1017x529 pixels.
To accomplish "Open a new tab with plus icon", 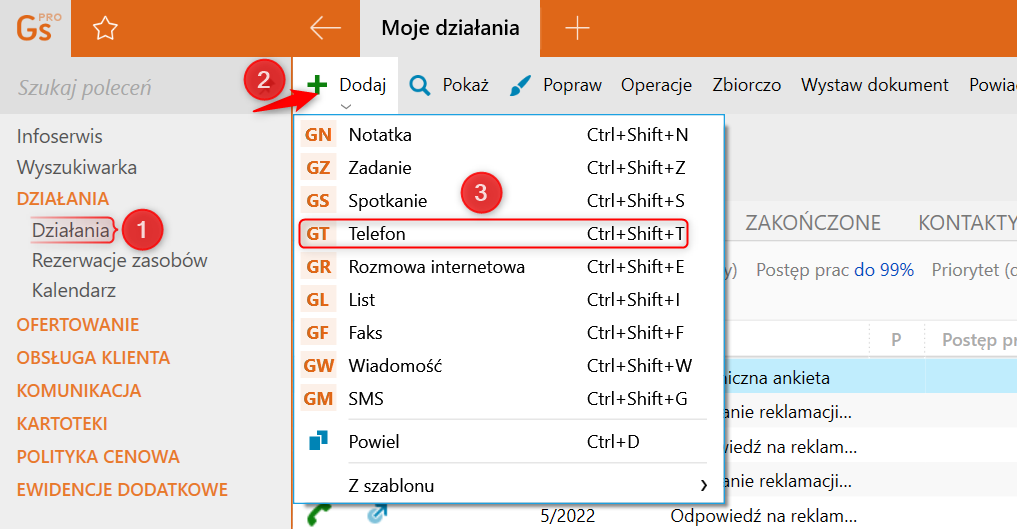I will tap(577, 28).
